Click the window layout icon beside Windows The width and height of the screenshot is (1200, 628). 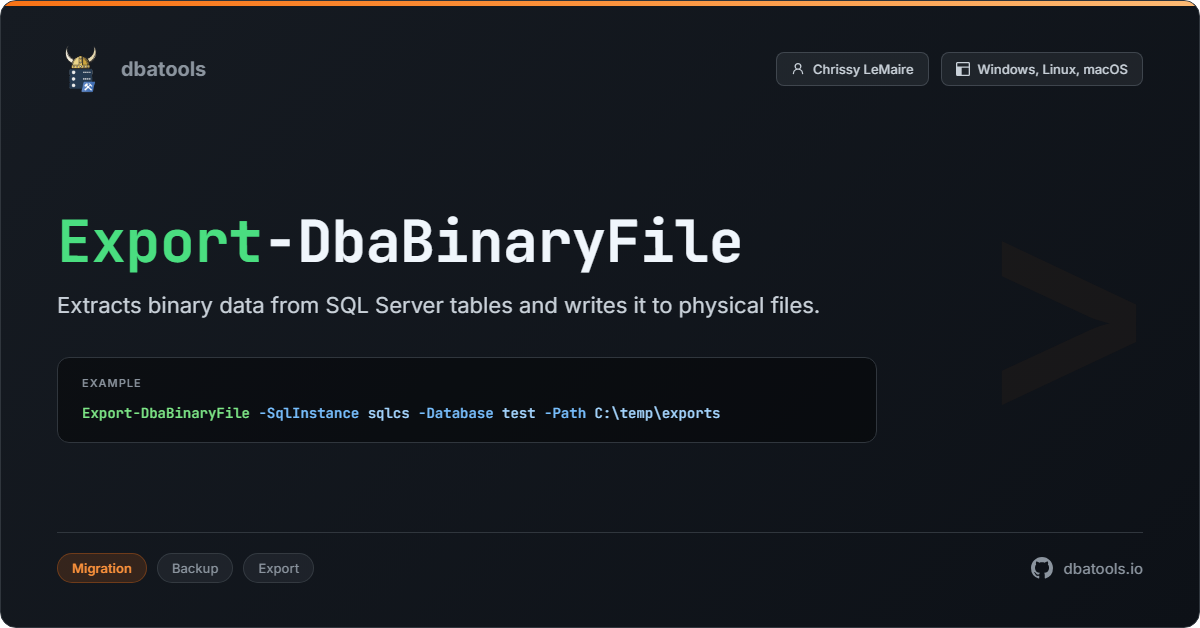tap(963, 69)
